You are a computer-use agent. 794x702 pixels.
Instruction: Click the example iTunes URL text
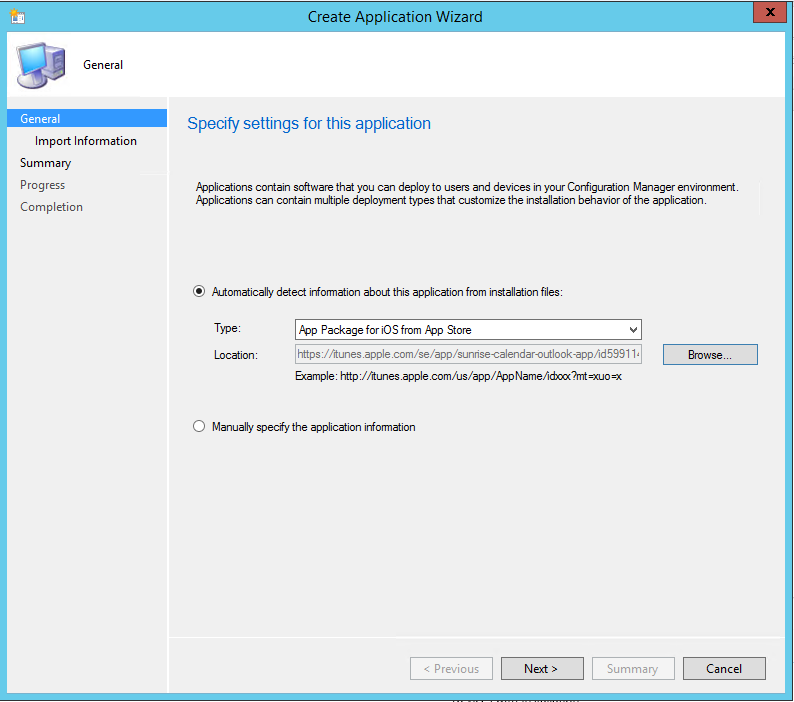pos(458,376)
